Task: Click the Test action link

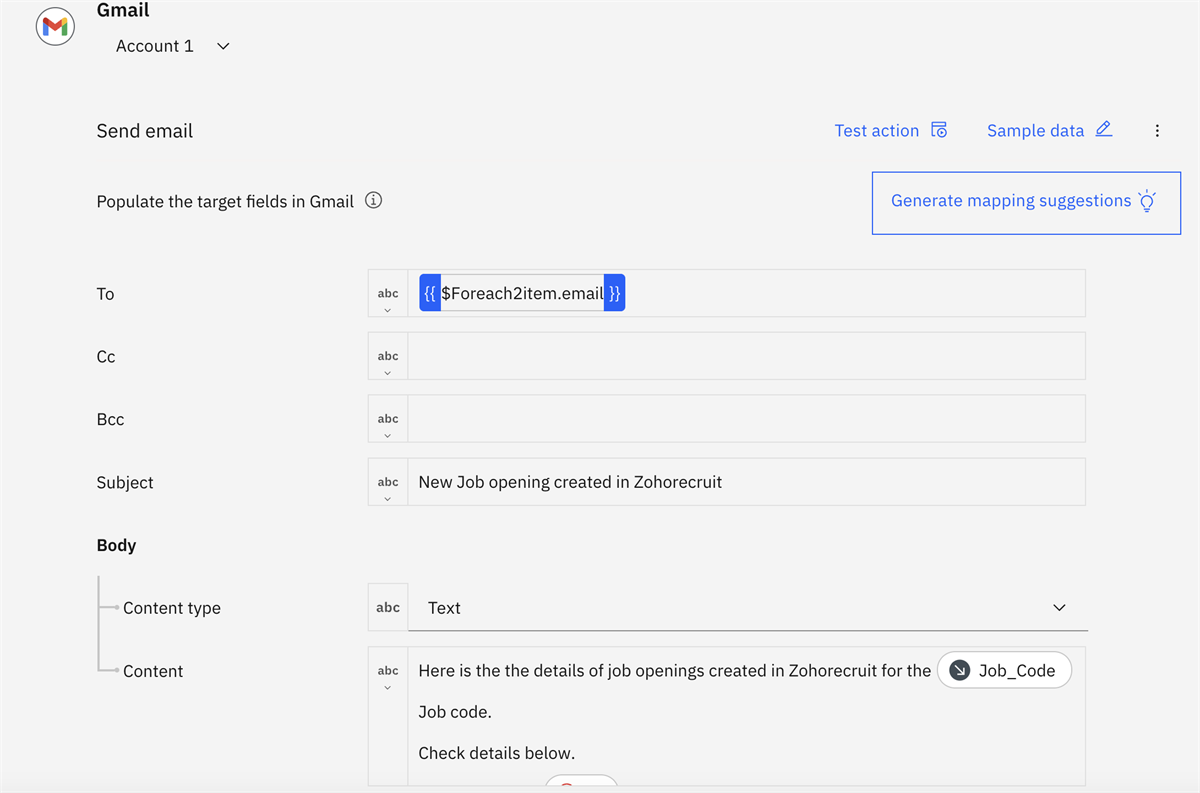Action: click(x=877, y=130)
